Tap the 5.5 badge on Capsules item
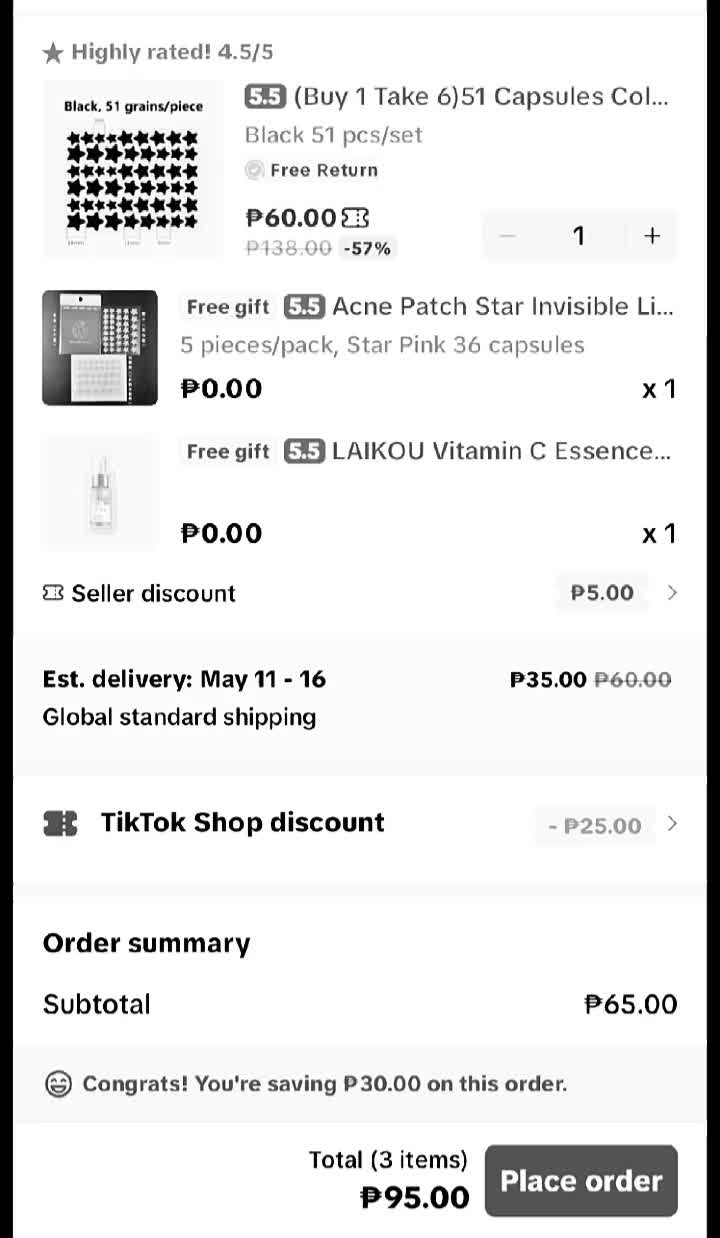 pos(265,97)
